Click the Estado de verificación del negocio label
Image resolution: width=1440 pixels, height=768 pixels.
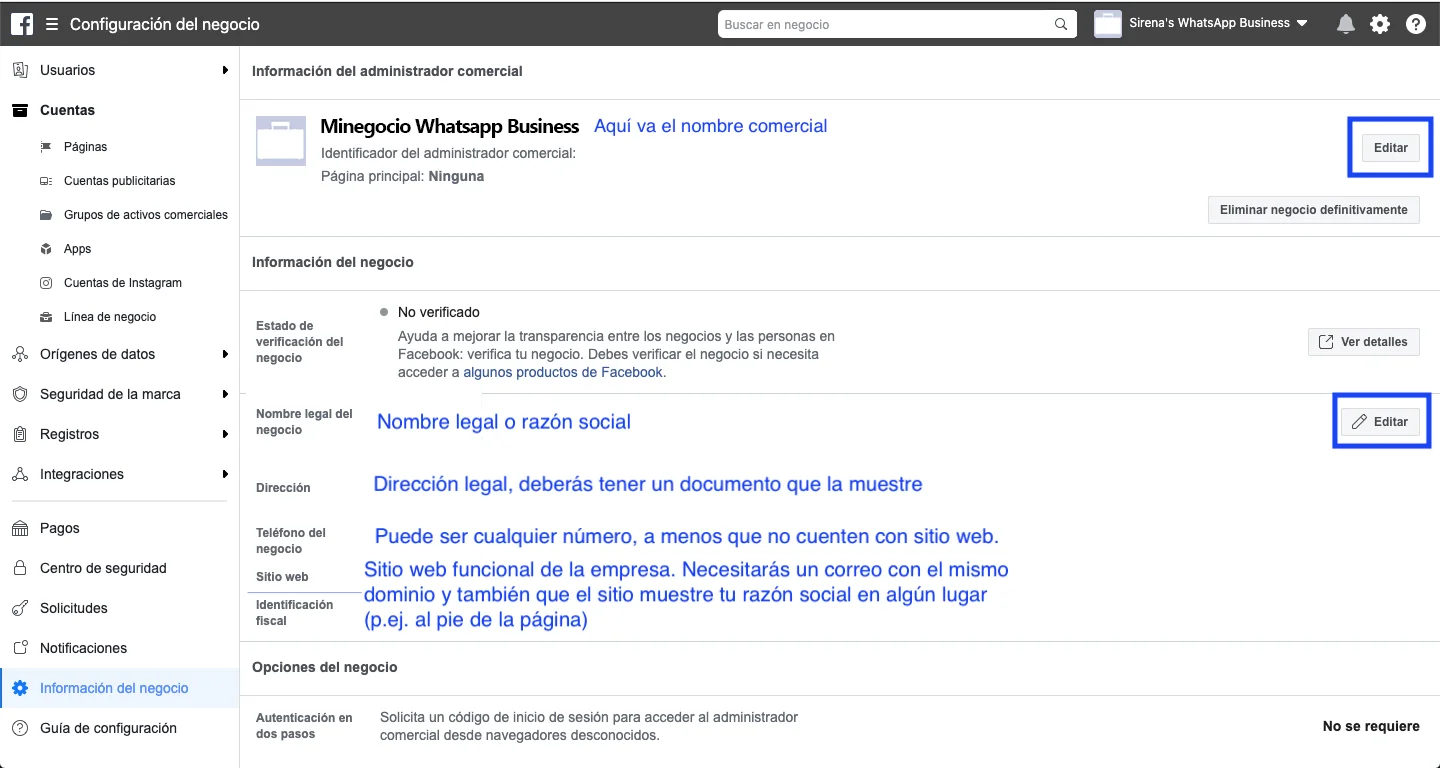300,342
